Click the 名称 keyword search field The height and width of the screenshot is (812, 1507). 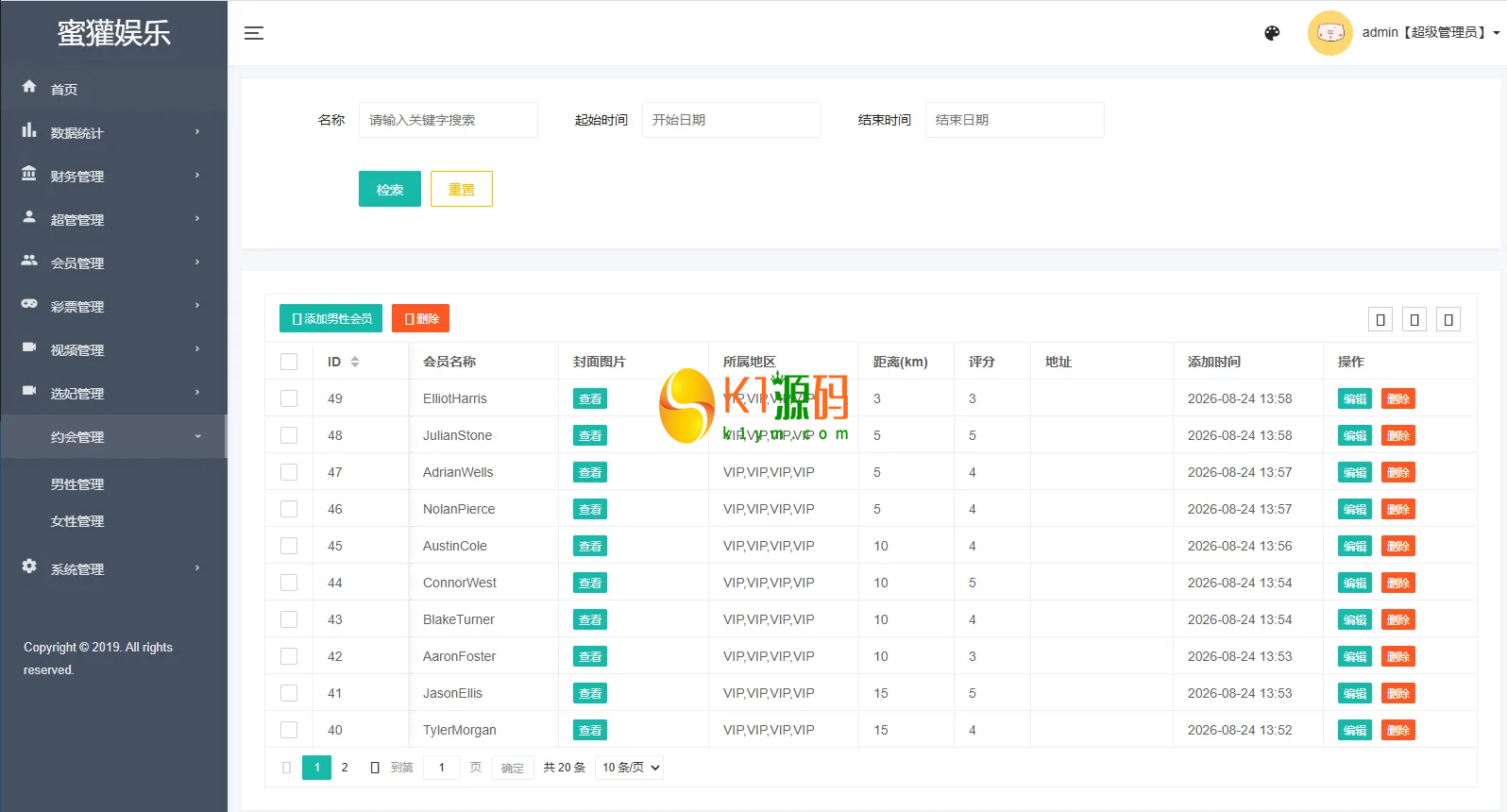pos(449,120)
